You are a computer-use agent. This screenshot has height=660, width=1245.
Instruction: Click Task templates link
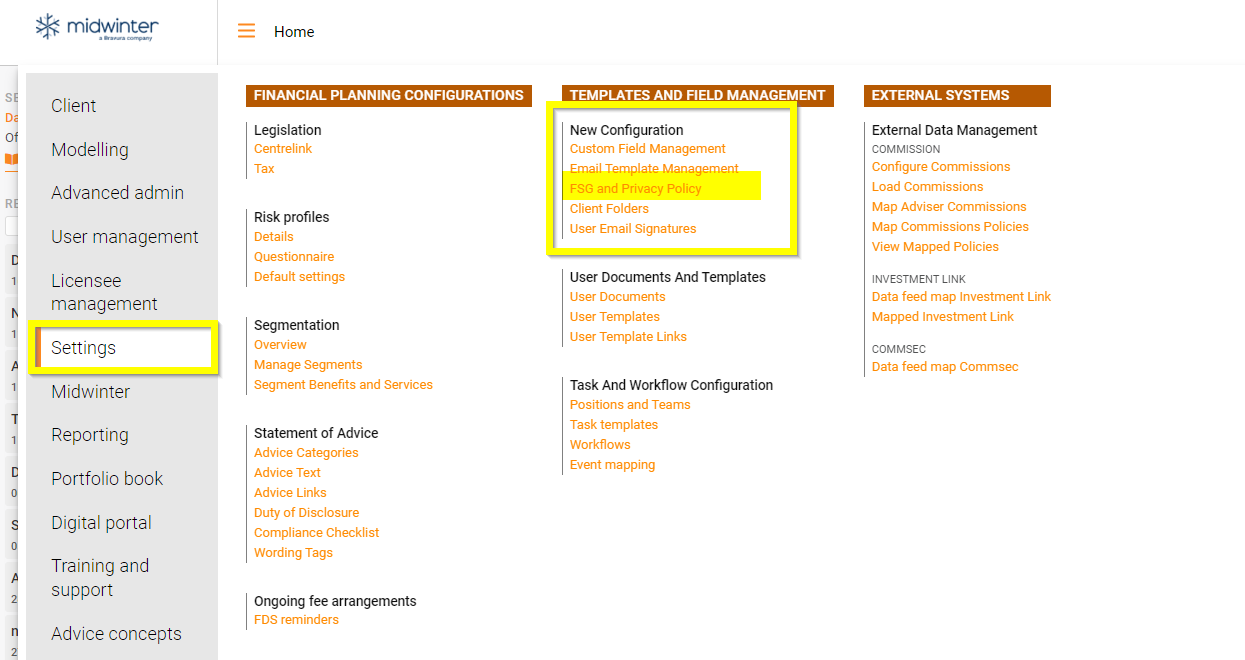coord(614,425)
